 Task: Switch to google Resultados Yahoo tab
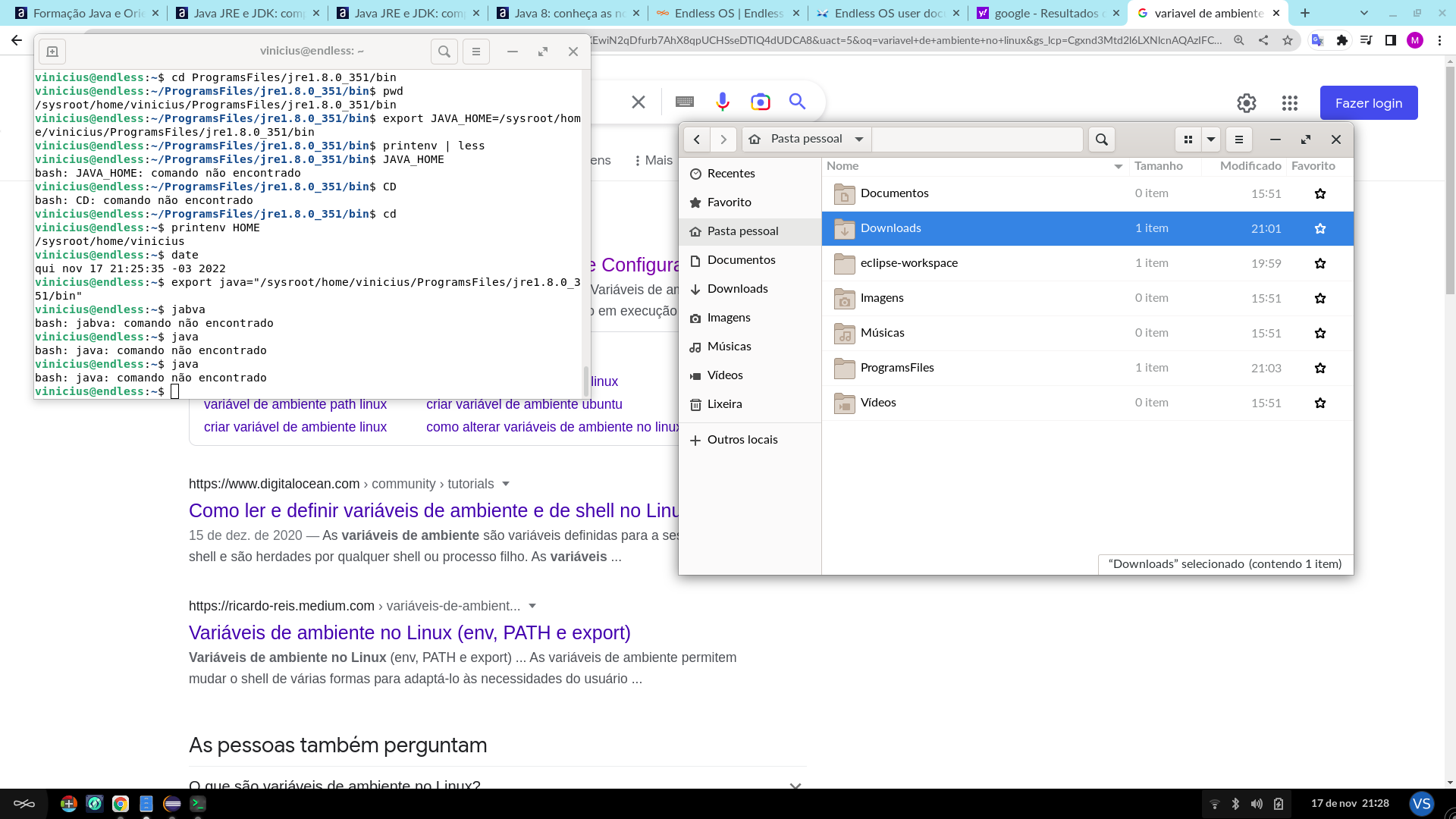coord(1048,13)
